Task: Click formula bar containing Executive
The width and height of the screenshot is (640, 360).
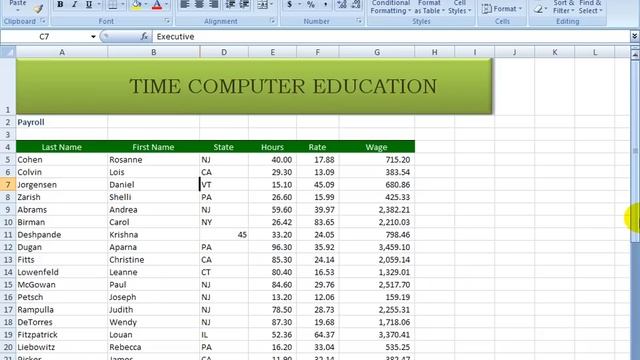Action: click(x=391, y=37)
